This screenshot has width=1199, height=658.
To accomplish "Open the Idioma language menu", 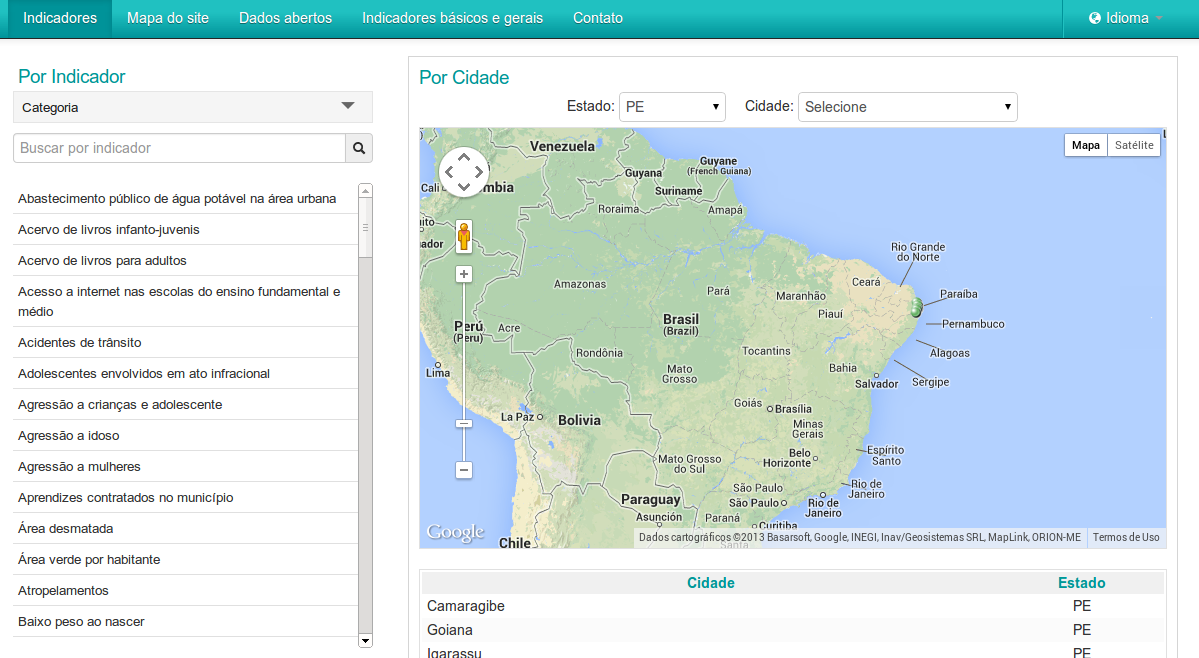I will coord(1126,18).
